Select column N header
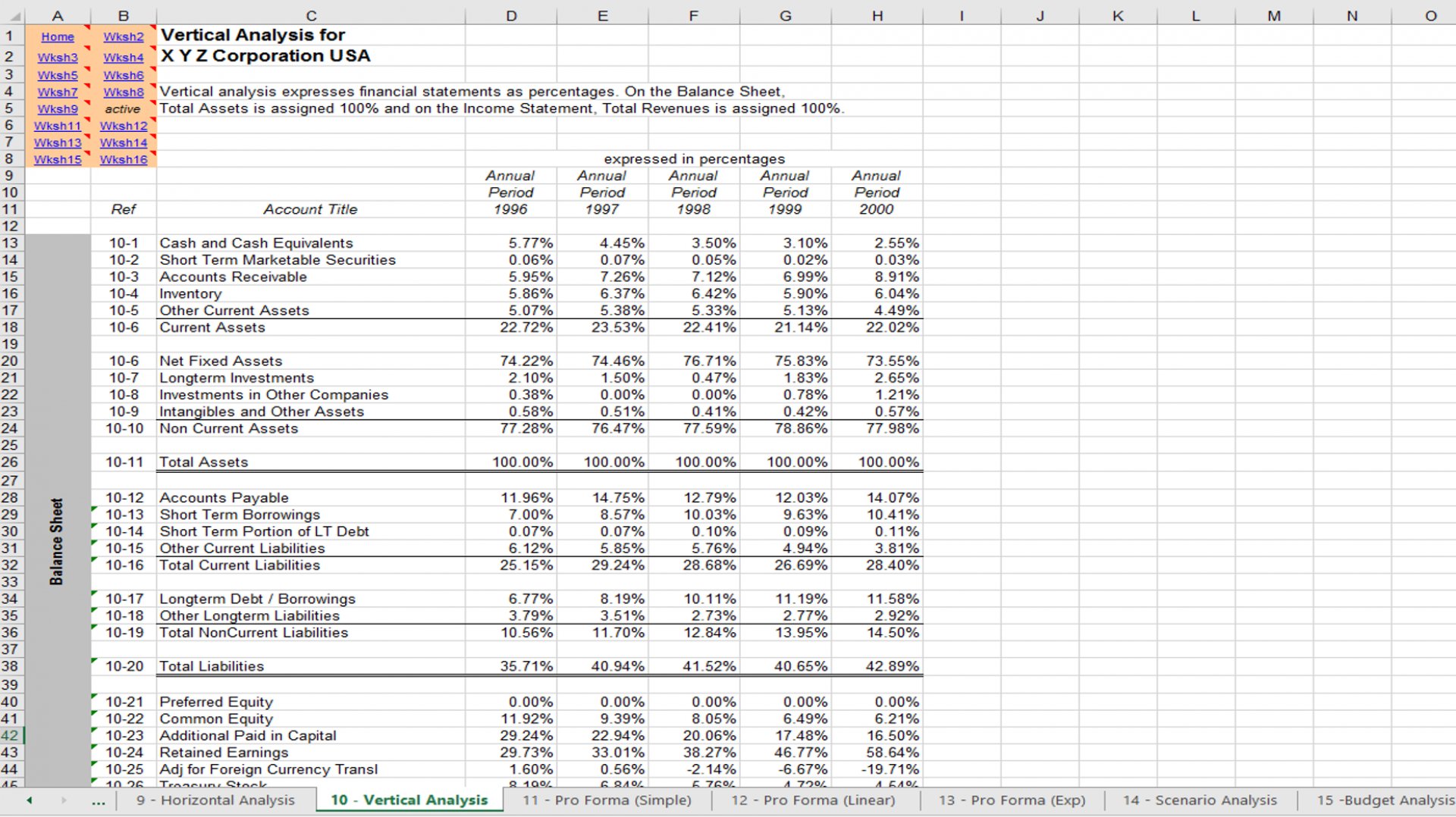The image size is (1456, 817). click(x=1352, y=15)
